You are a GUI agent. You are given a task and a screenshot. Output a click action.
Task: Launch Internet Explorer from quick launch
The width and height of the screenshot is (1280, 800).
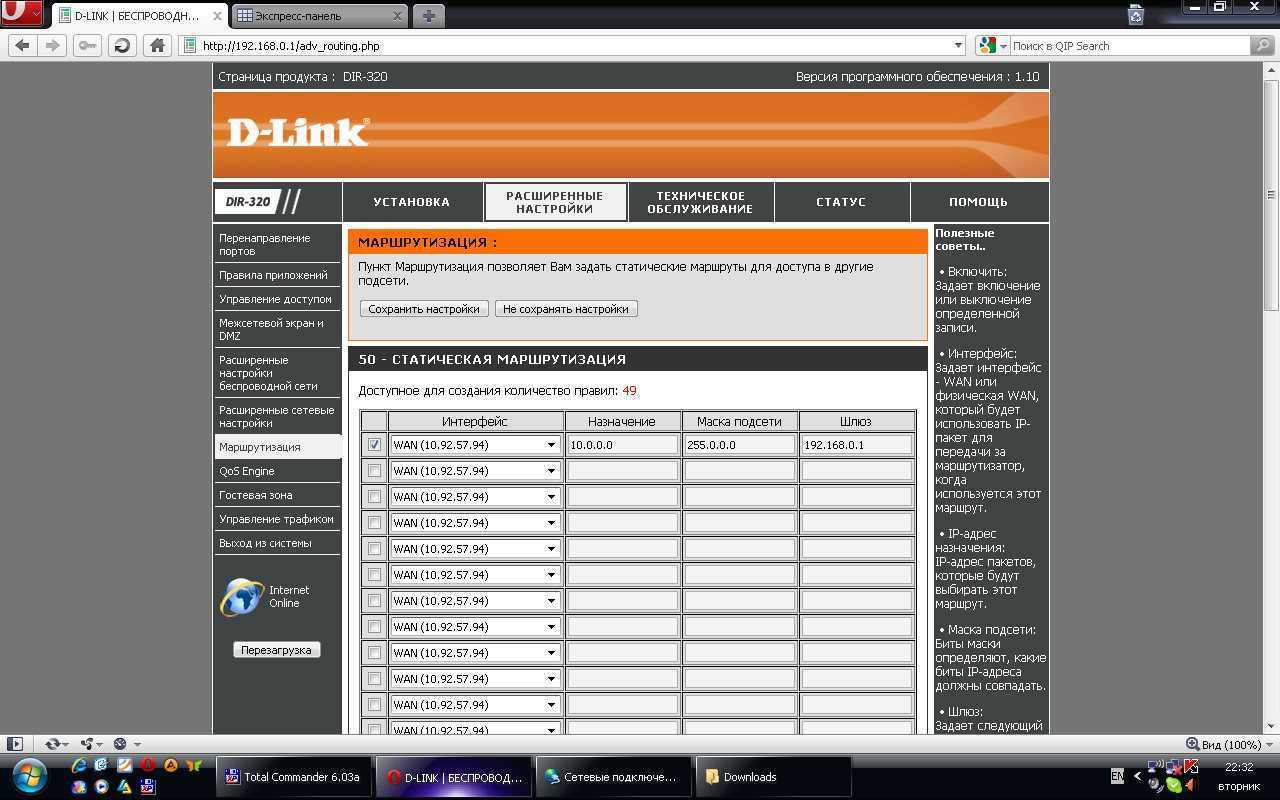pos(79,766)
